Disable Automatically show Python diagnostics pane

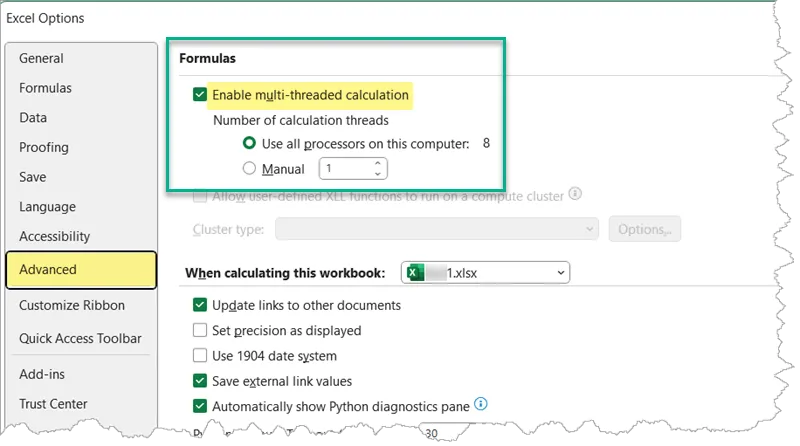click(x=200, y=406)
